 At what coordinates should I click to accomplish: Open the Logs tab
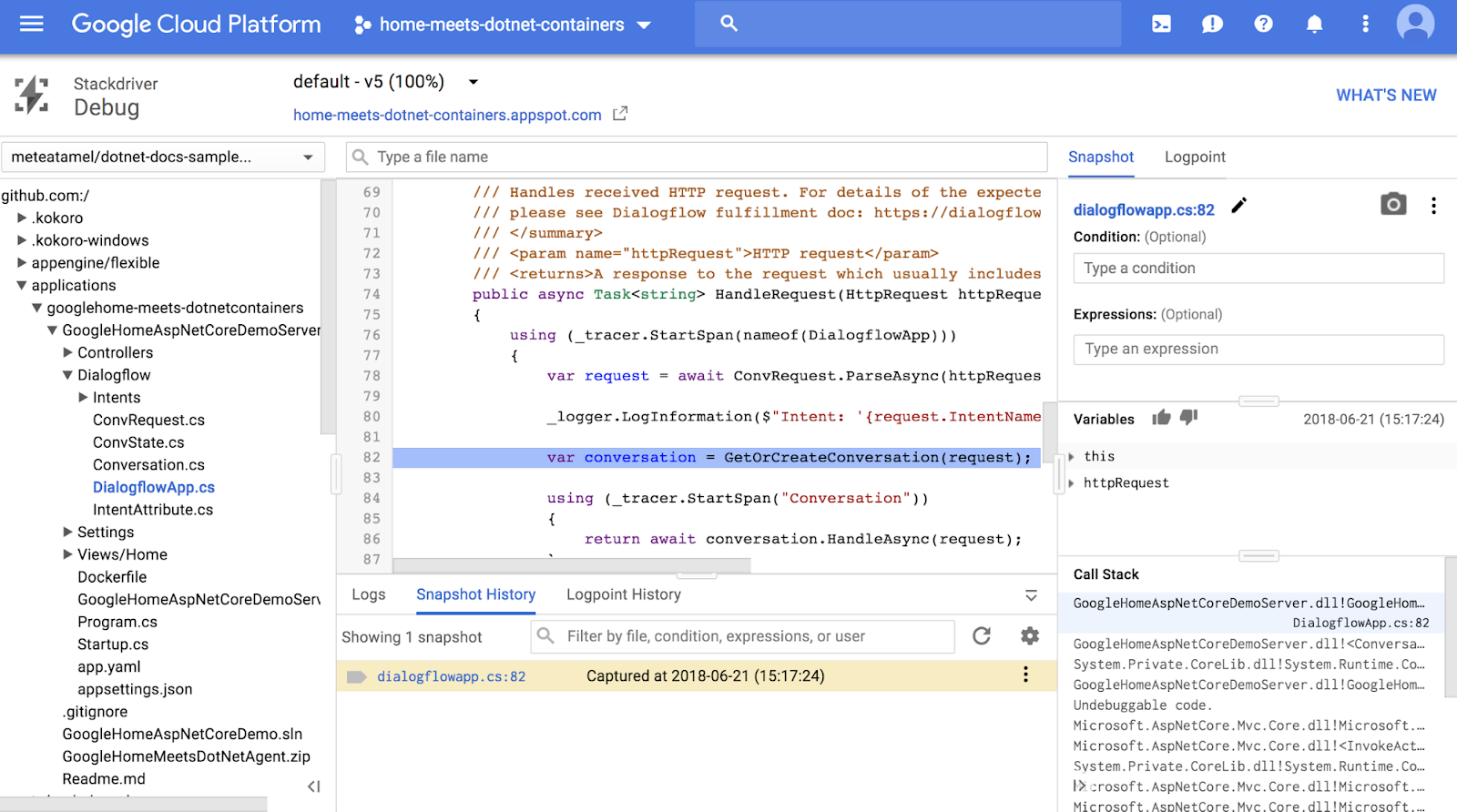pyautogui.click(x=369, y=594)
